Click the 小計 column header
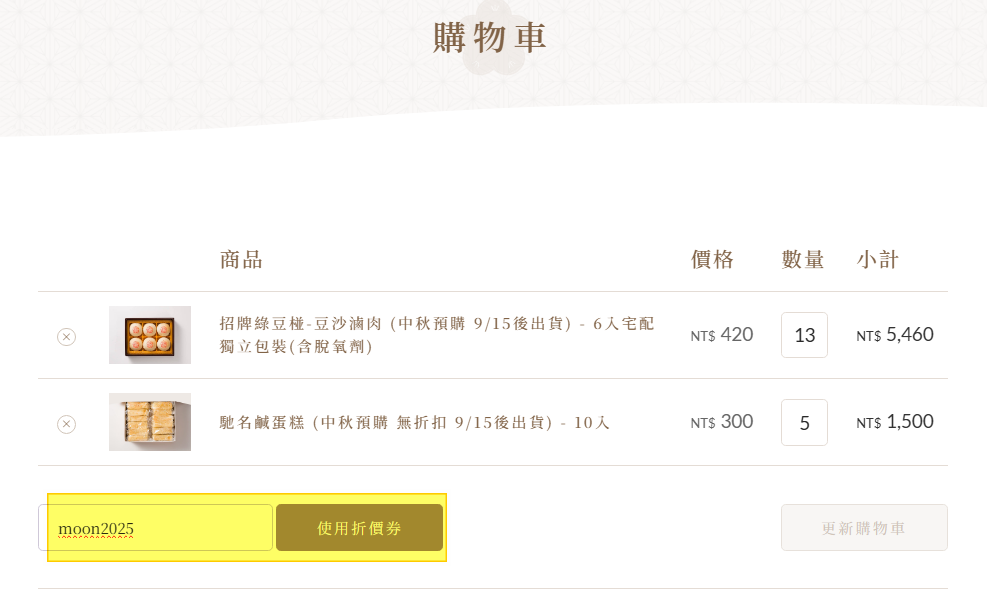Image resolution: width=987 pixels, height=604 pixels. click(878, 261)
